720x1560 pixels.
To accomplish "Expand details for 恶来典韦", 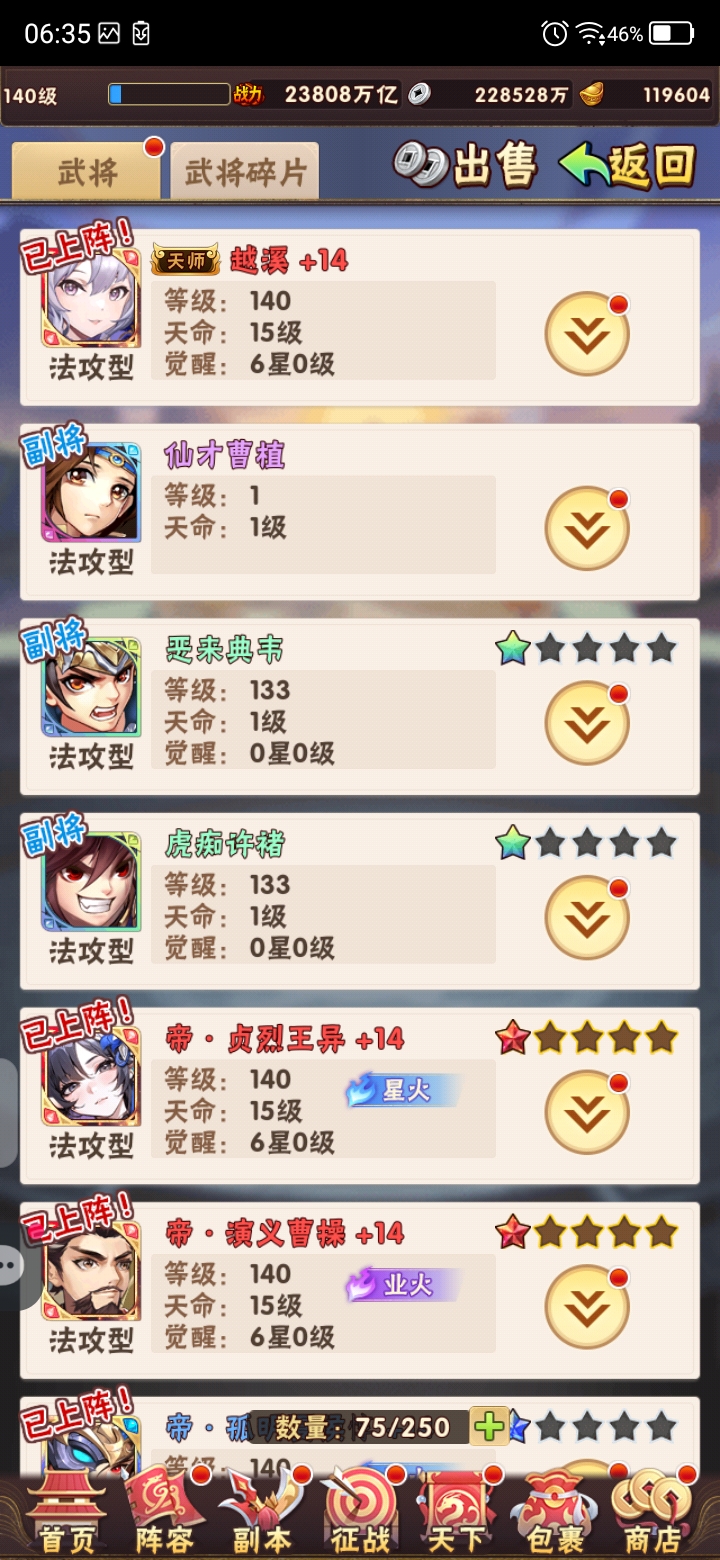I will tap(587, 724).
